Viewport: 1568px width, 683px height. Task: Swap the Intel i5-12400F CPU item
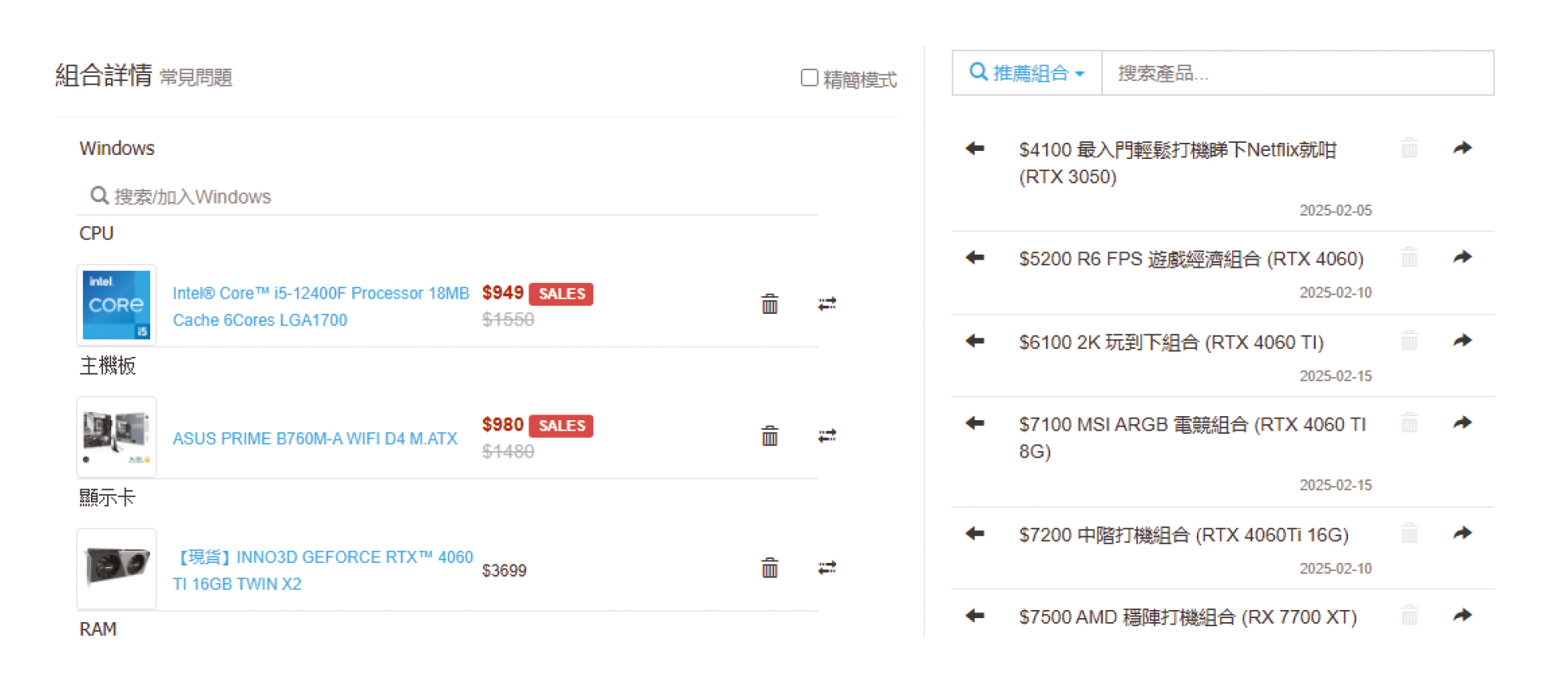click(827, 304)
